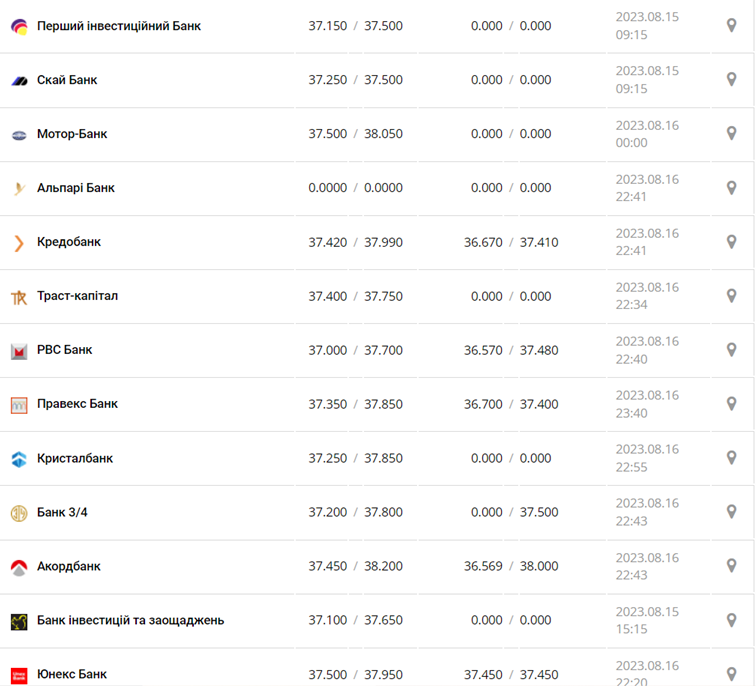Click the Акордбанк bank name
Viewport: 756px width, 686px height.
pyautogui.click(x=69, y=566)
